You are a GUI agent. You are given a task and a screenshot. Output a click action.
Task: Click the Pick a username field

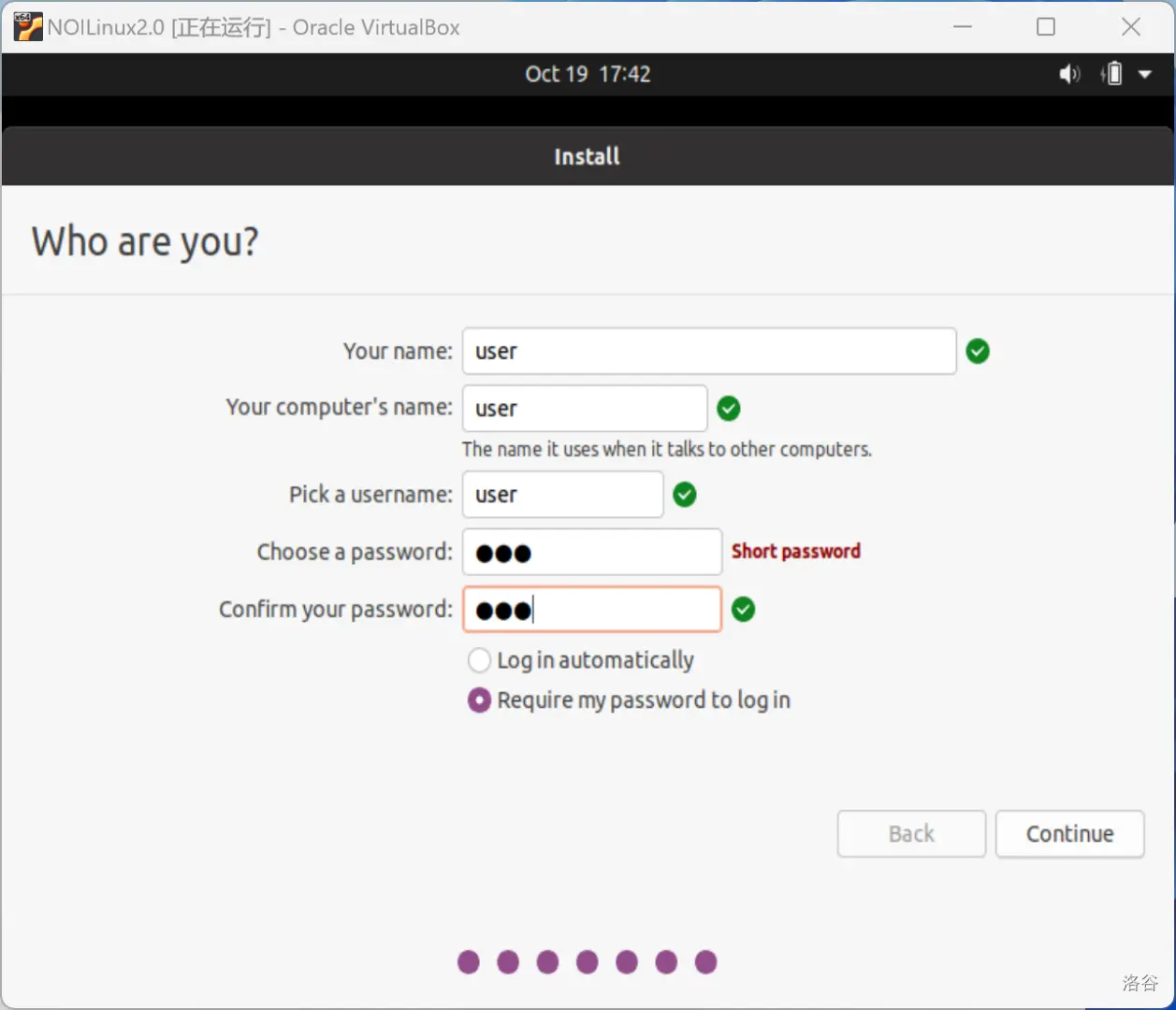click(x=562, y=495)
